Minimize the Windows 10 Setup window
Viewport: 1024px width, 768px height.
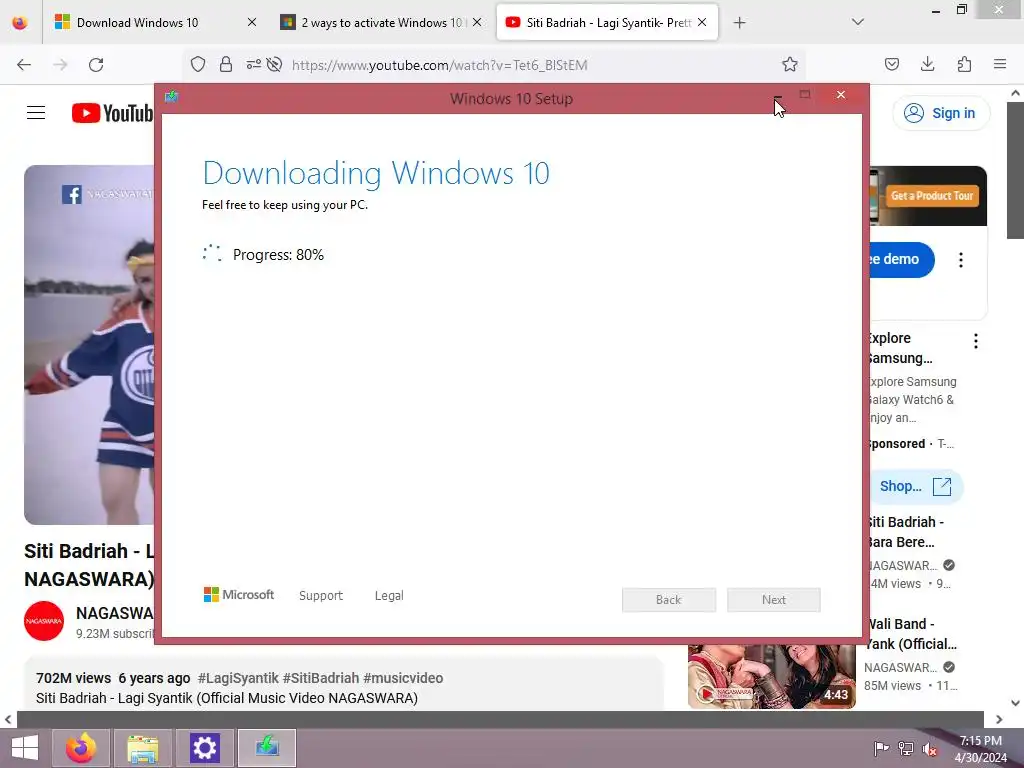(777, 95)
